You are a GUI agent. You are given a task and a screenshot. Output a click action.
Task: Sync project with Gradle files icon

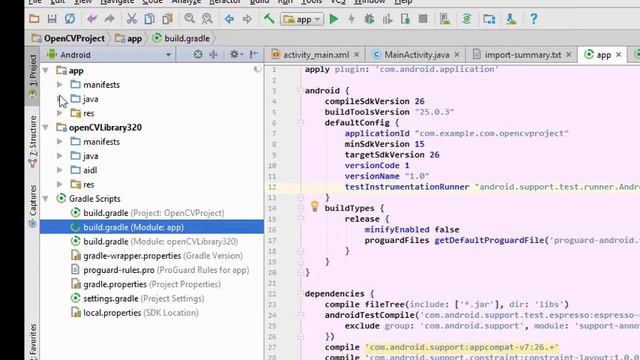point(467,19)
